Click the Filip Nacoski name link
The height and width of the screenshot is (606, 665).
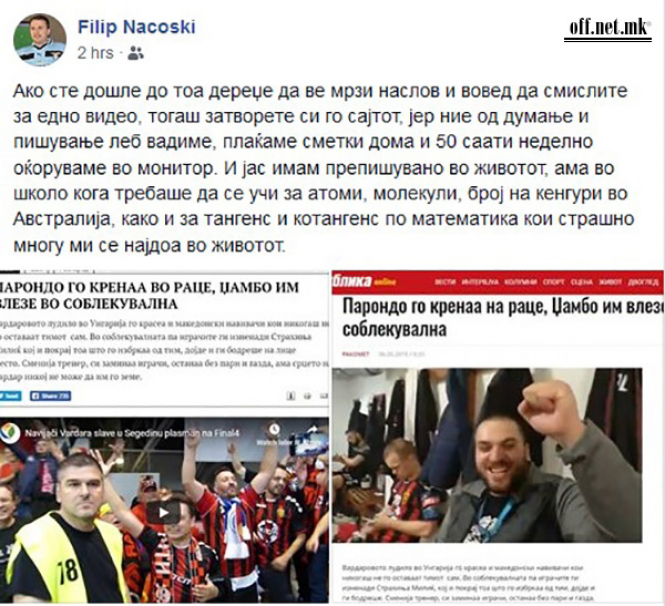137,27
